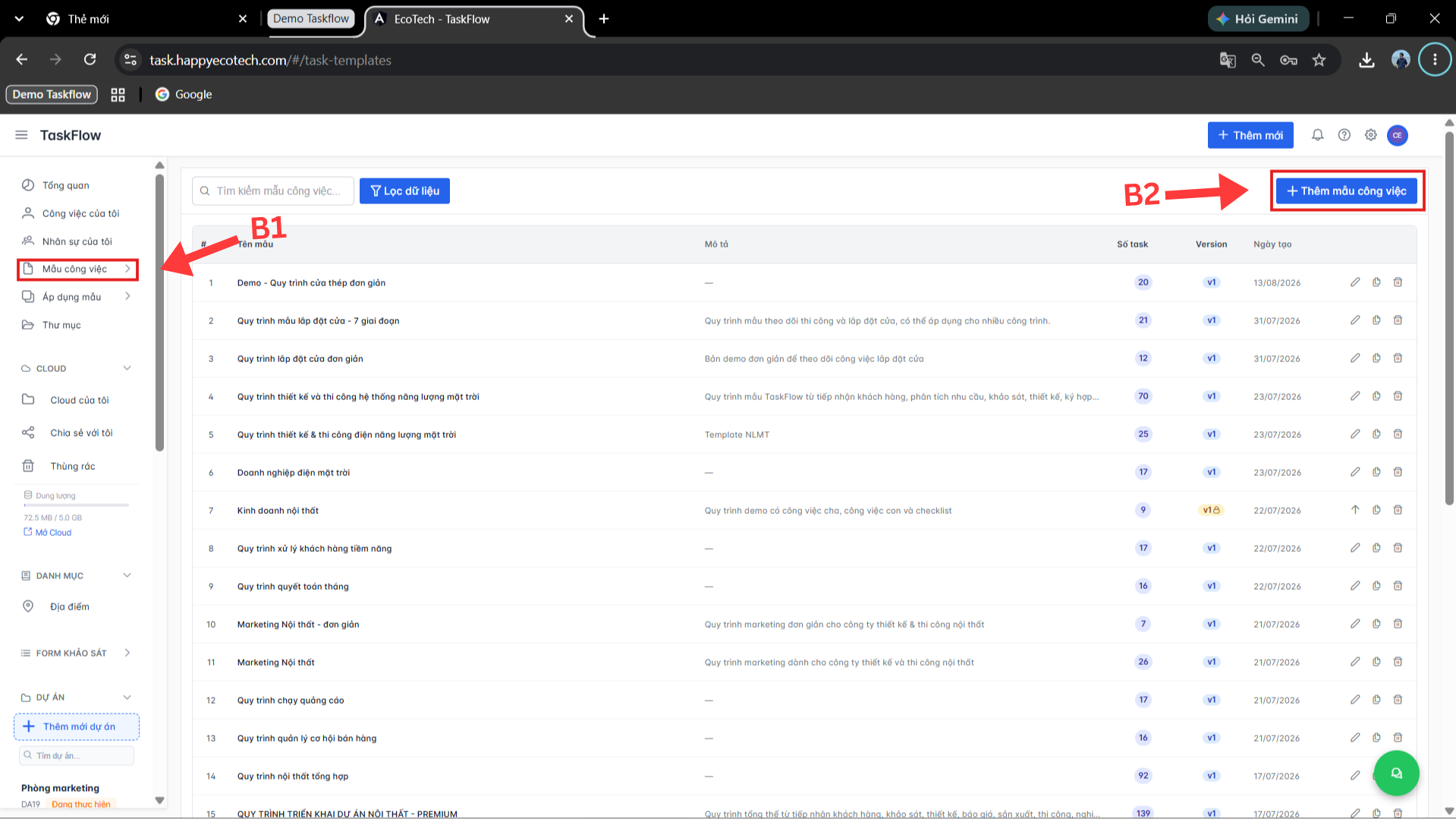Collapse the CLOUD sidebar section
The width and height of the screenshot is (1456, 819).
click(x=127, y=368)
